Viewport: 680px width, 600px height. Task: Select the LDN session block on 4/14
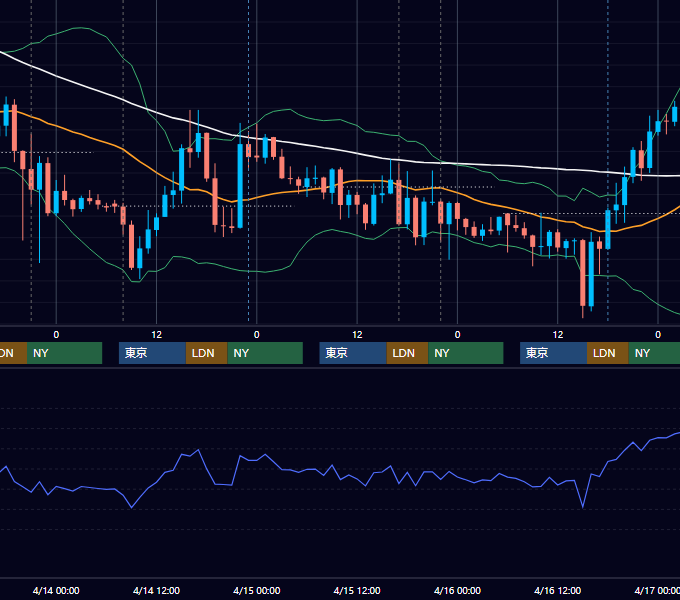[206, 353]
